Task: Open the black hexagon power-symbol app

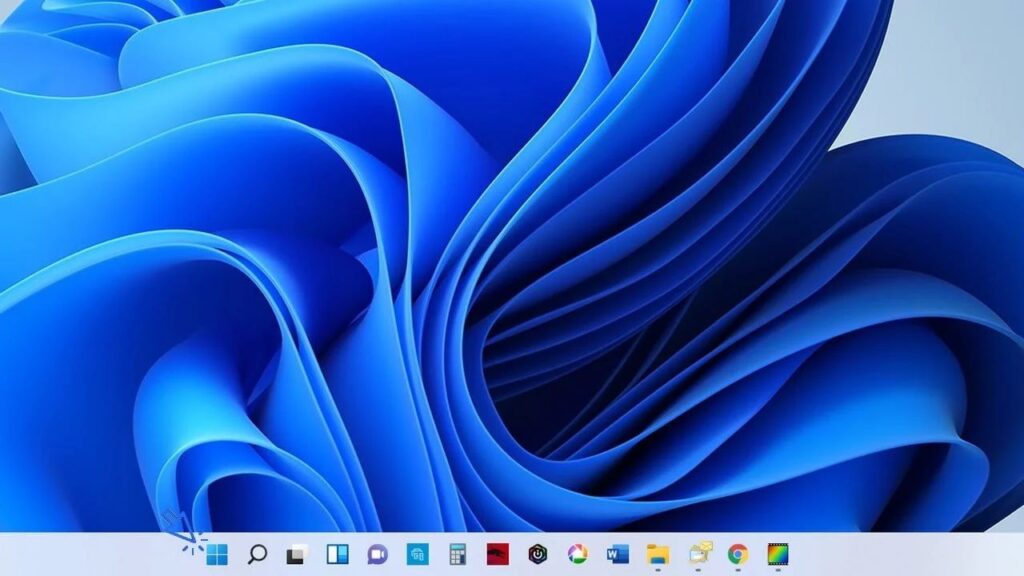Action: pyautogui.click(x=538, y=554)
